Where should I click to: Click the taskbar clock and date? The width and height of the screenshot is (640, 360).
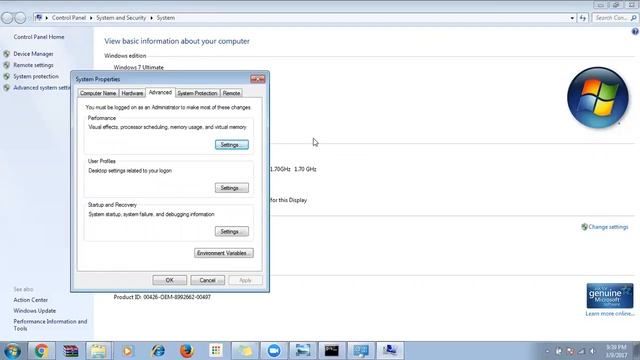point(616,351)
